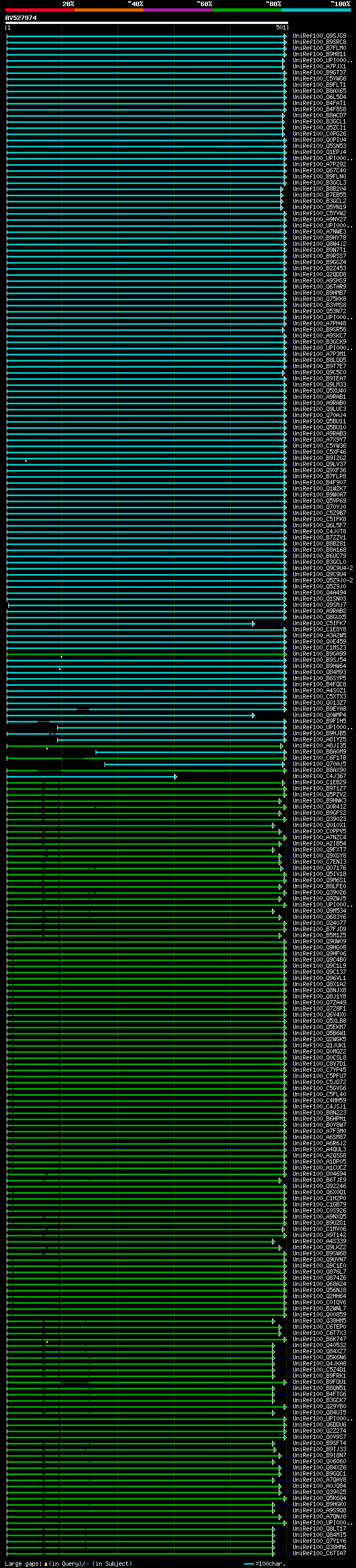Screen dimensions: 356x1568
Task: Click the cyan alignment bar for UniRef100_B8A0M9
Action: [190, 752]
